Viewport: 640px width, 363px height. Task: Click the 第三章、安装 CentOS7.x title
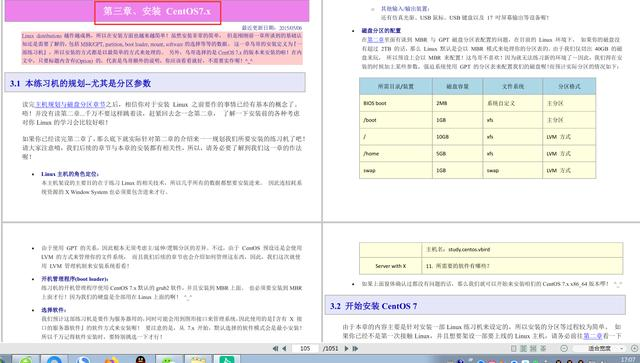[158, 11]
